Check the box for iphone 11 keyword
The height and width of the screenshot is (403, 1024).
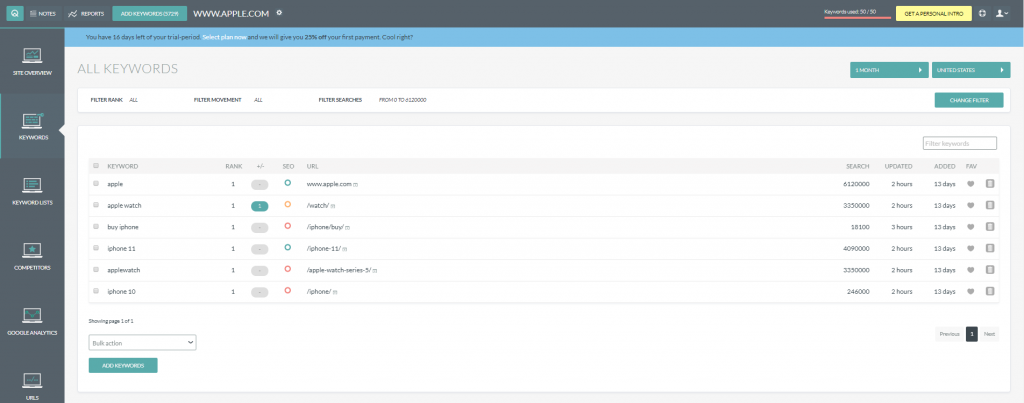tap(96, 248)
